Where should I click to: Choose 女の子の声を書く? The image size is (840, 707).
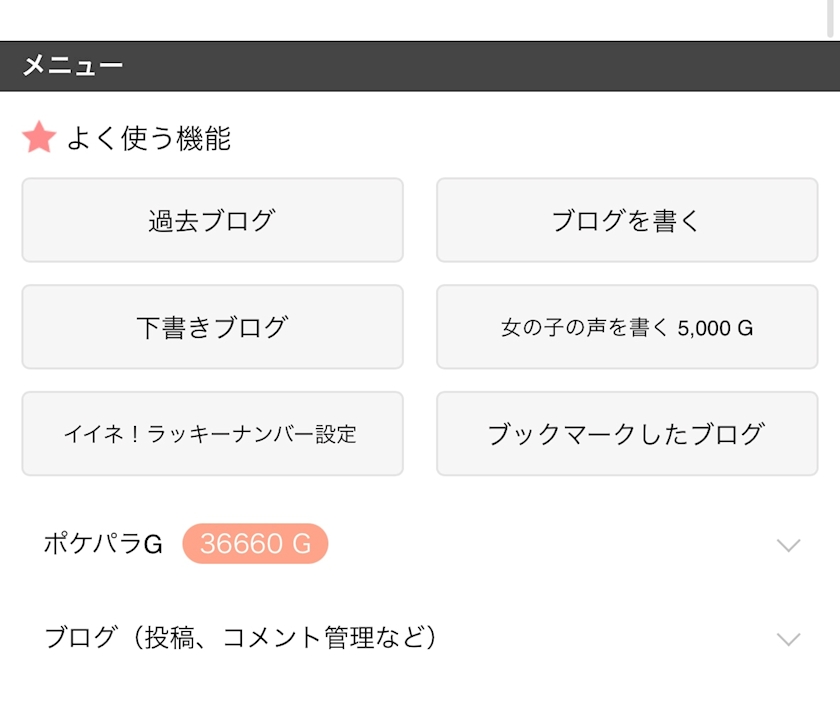627,327
